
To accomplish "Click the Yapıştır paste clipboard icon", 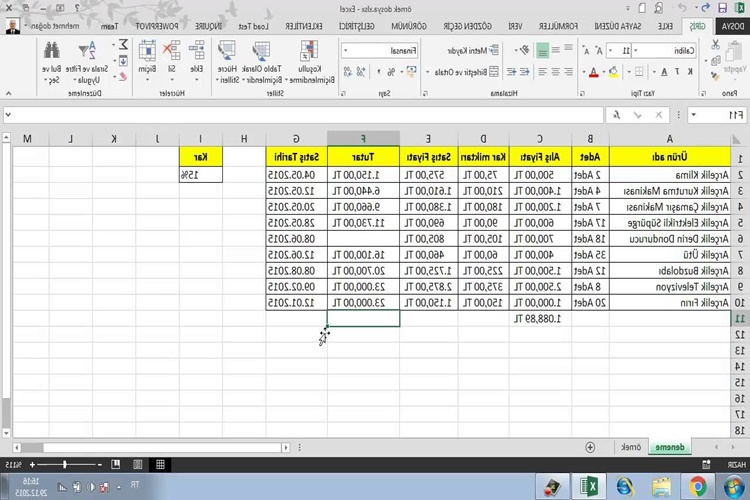I will click(x=734, y=51).
